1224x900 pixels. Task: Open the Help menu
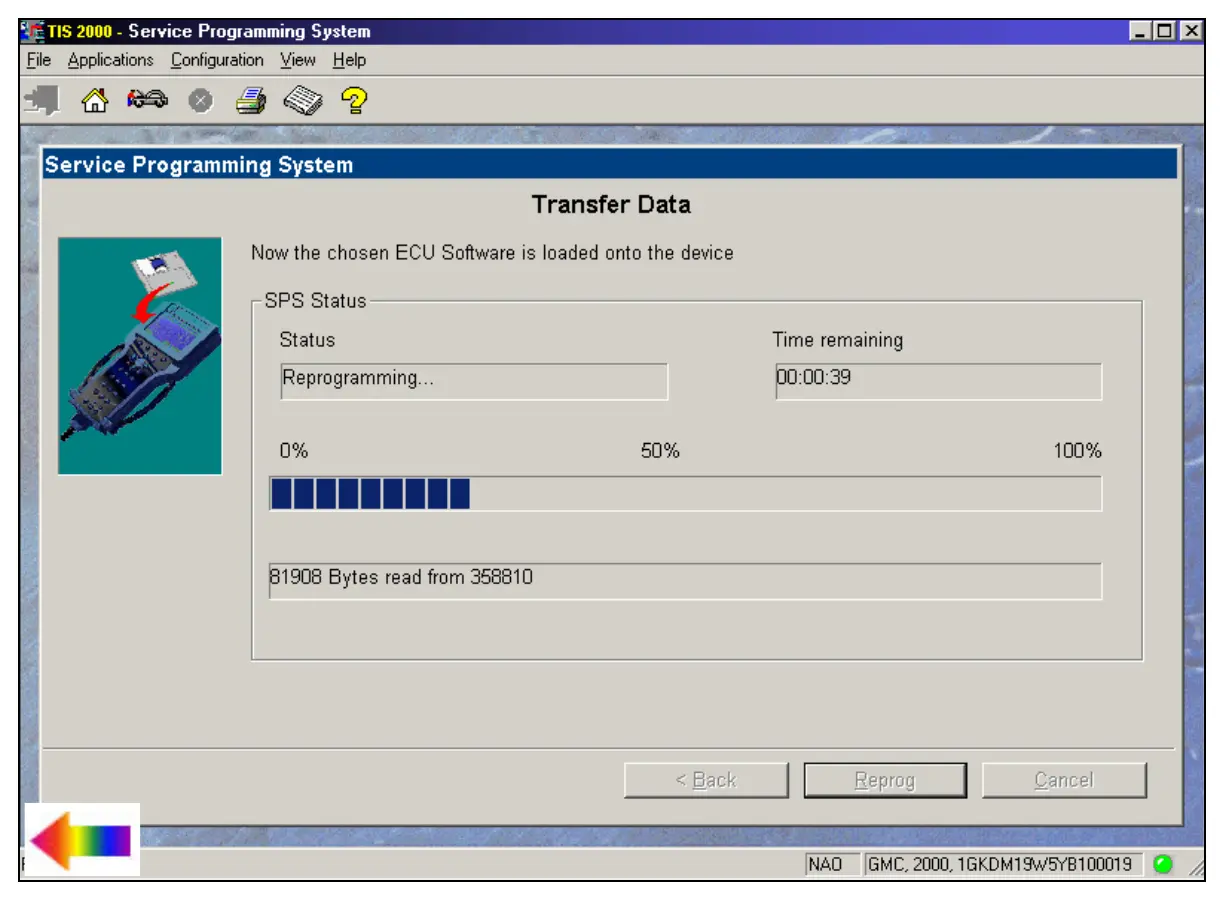tap(350, 60)
